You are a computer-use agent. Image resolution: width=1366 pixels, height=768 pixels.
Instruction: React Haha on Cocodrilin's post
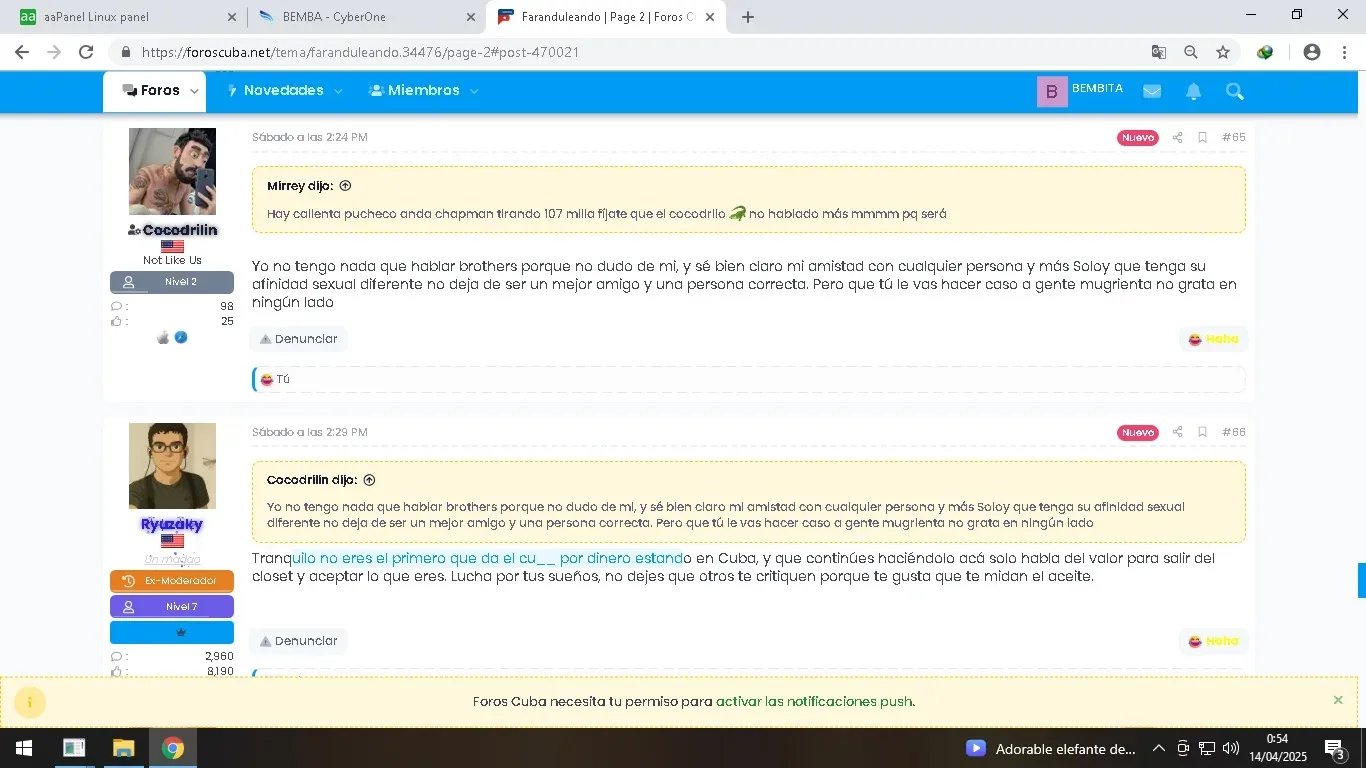1213,339
